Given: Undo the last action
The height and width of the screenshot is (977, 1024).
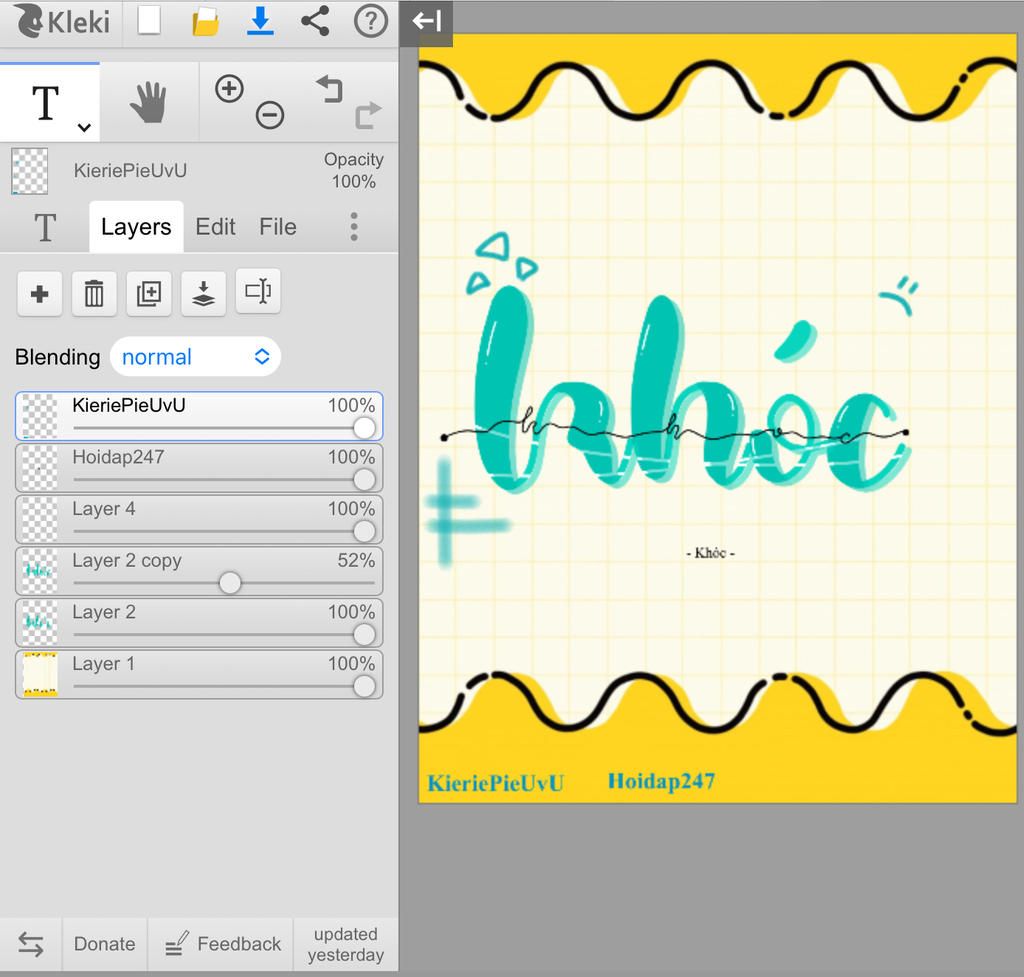Looking at the screenshot, I should [329, 89].
